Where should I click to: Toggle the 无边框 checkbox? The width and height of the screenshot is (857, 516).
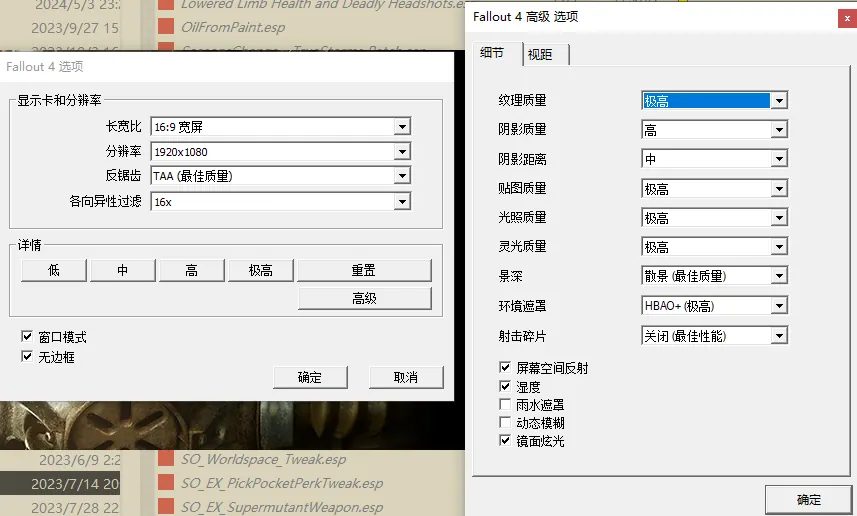(x=27, y=356)
